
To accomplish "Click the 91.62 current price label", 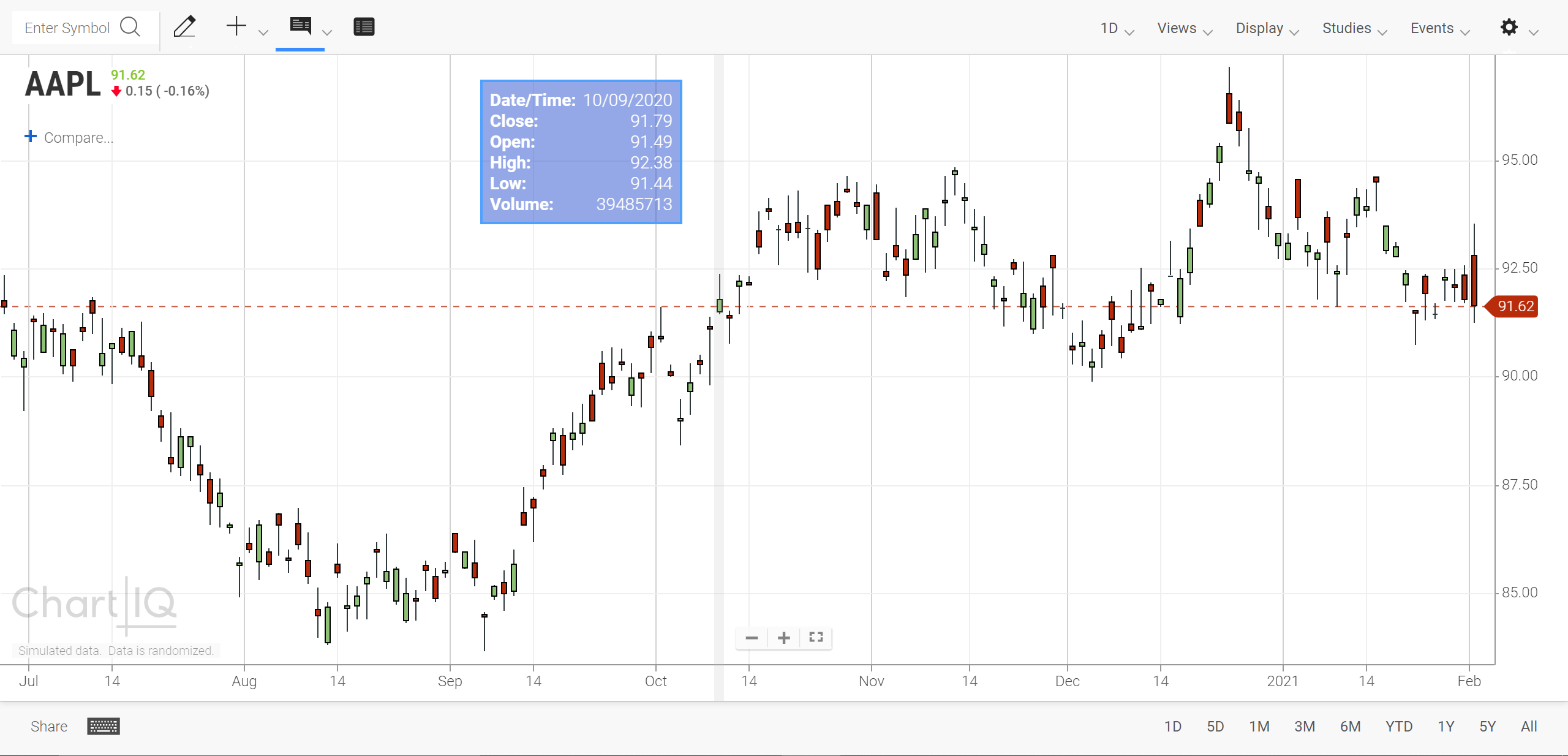I will [x=1513, y=306].
